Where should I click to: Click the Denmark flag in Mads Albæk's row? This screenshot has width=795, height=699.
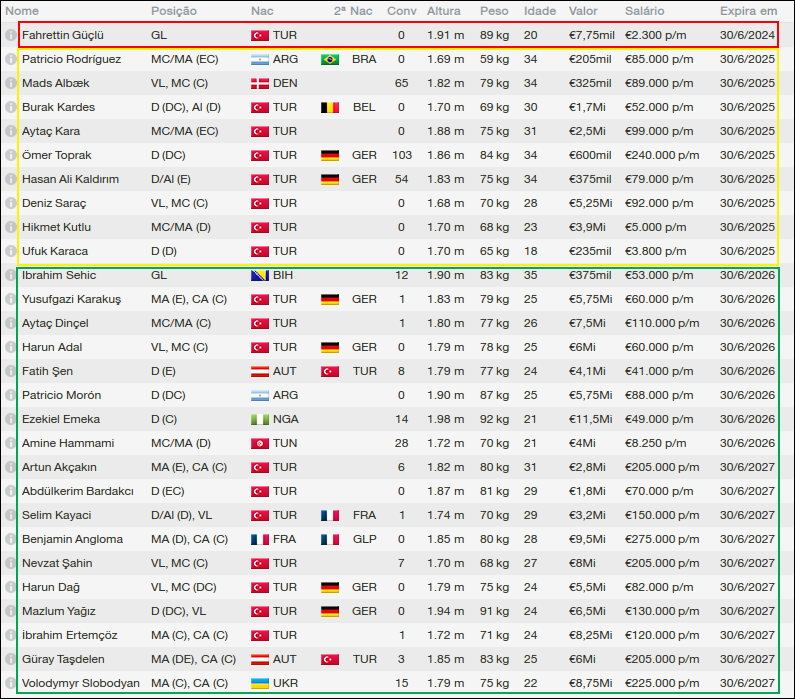tap(260, 83)
